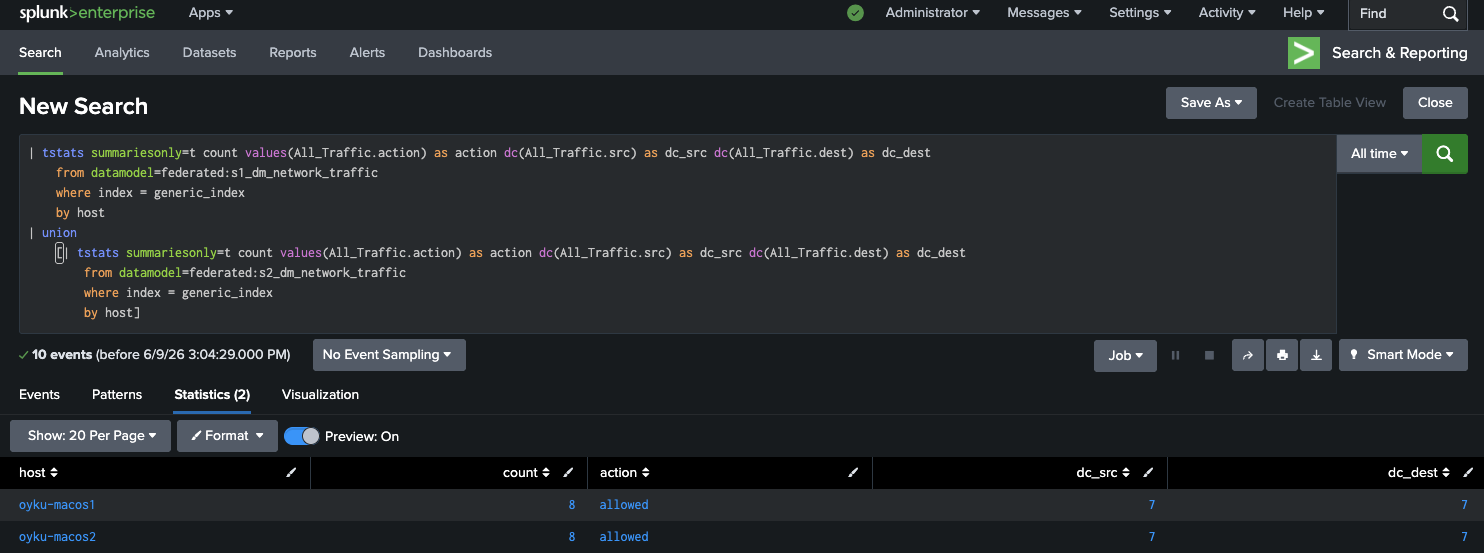This screenshot has height=553, width=1484.
Task: Run search with green magnifier button
Action: click(1445, 154)
